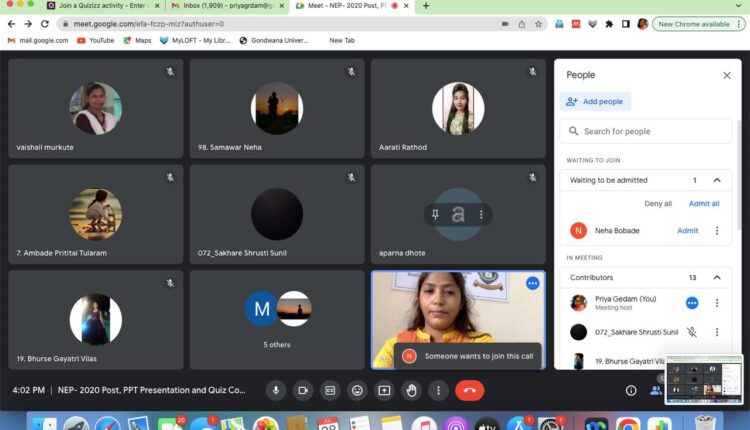The image size is (750, 430).
Task: Collapse the Waiting to be admitted section
Action: point(716,180)
